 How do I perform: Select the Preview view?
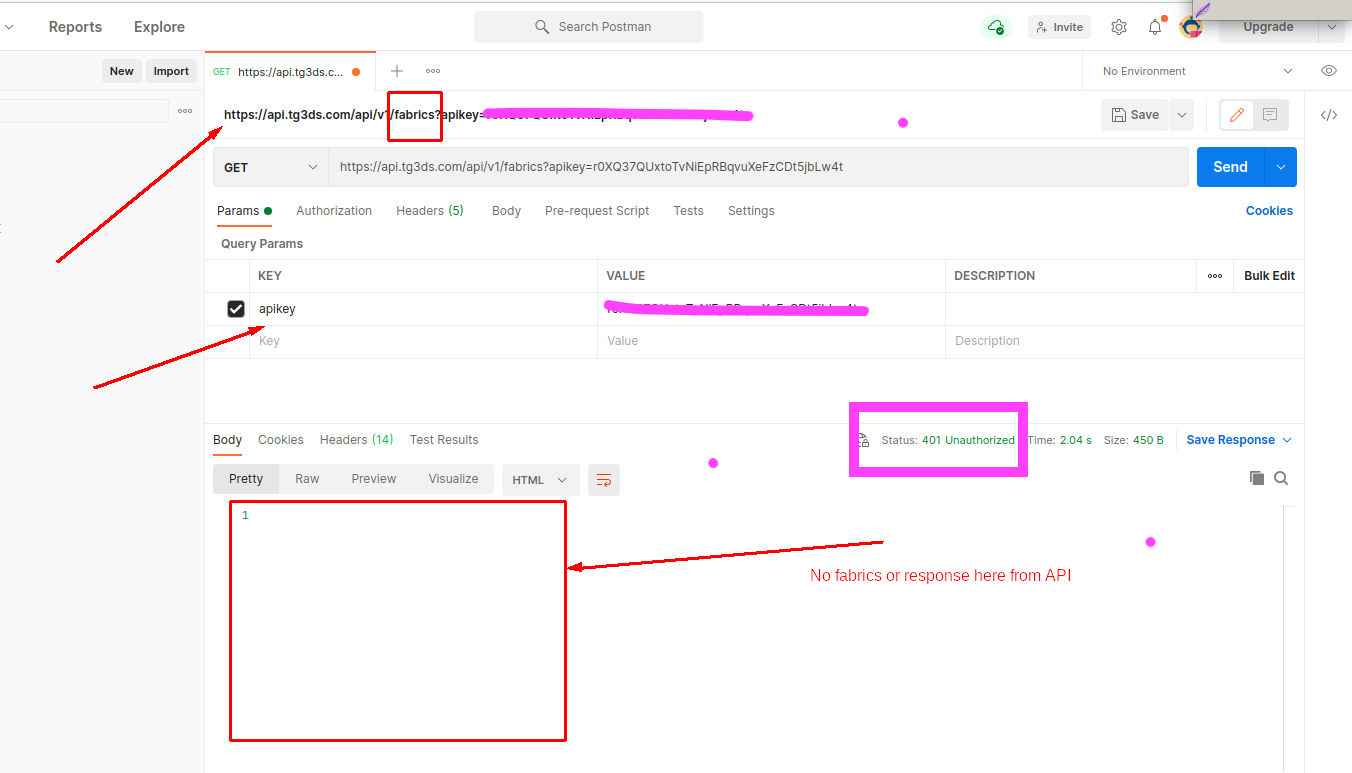(x=374, y=479)
